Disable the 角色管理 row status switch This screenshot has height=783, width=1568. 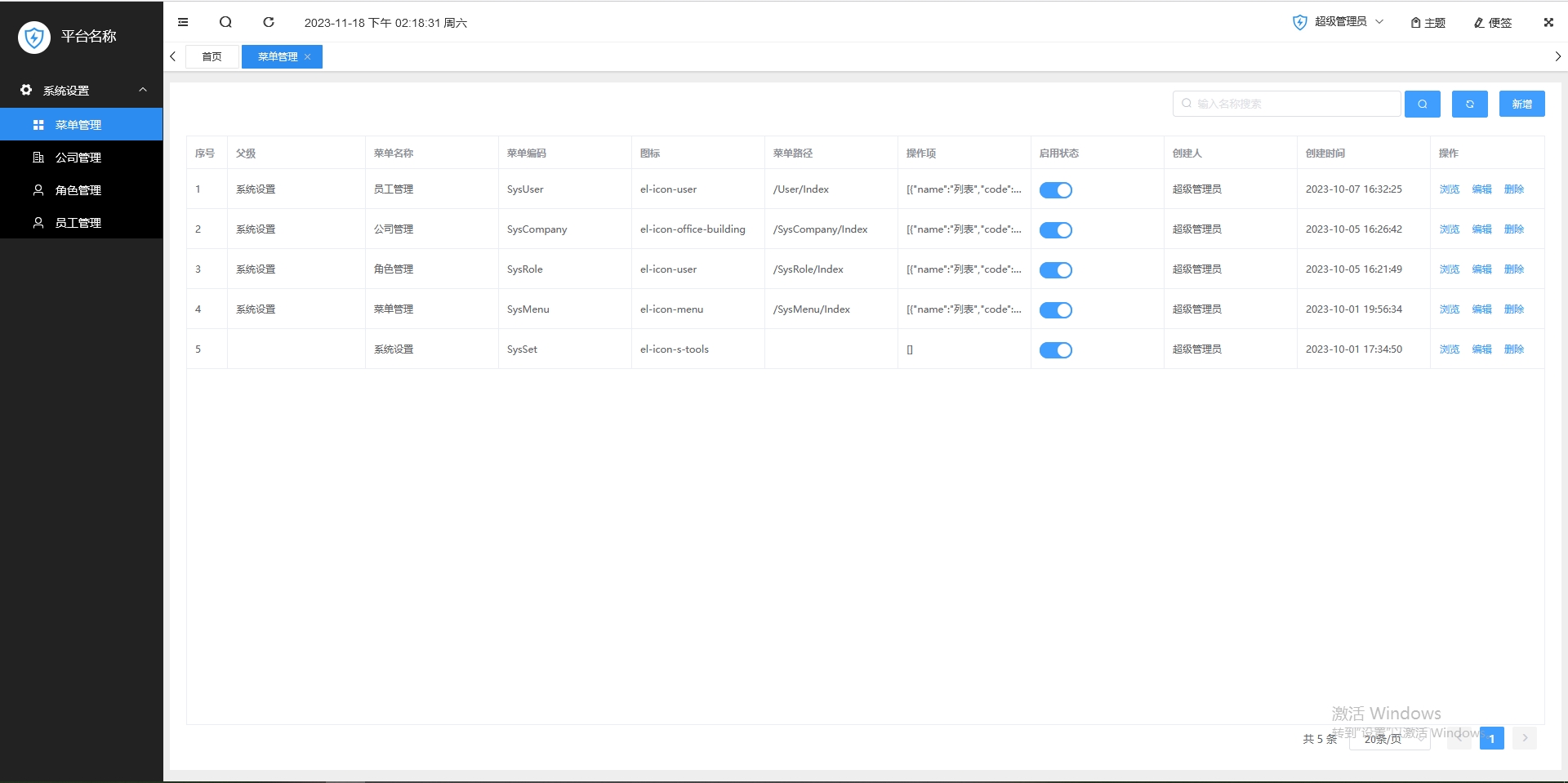pos(1056,269)
